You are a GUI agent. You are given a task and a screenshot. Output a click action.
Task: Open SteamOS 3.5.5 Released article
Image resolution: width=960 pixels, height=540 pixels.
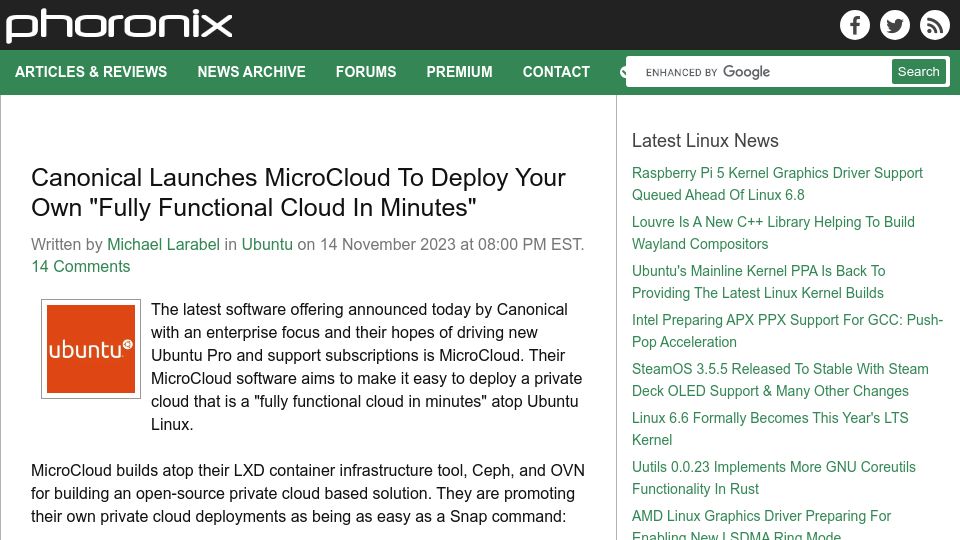click(780, 380)
